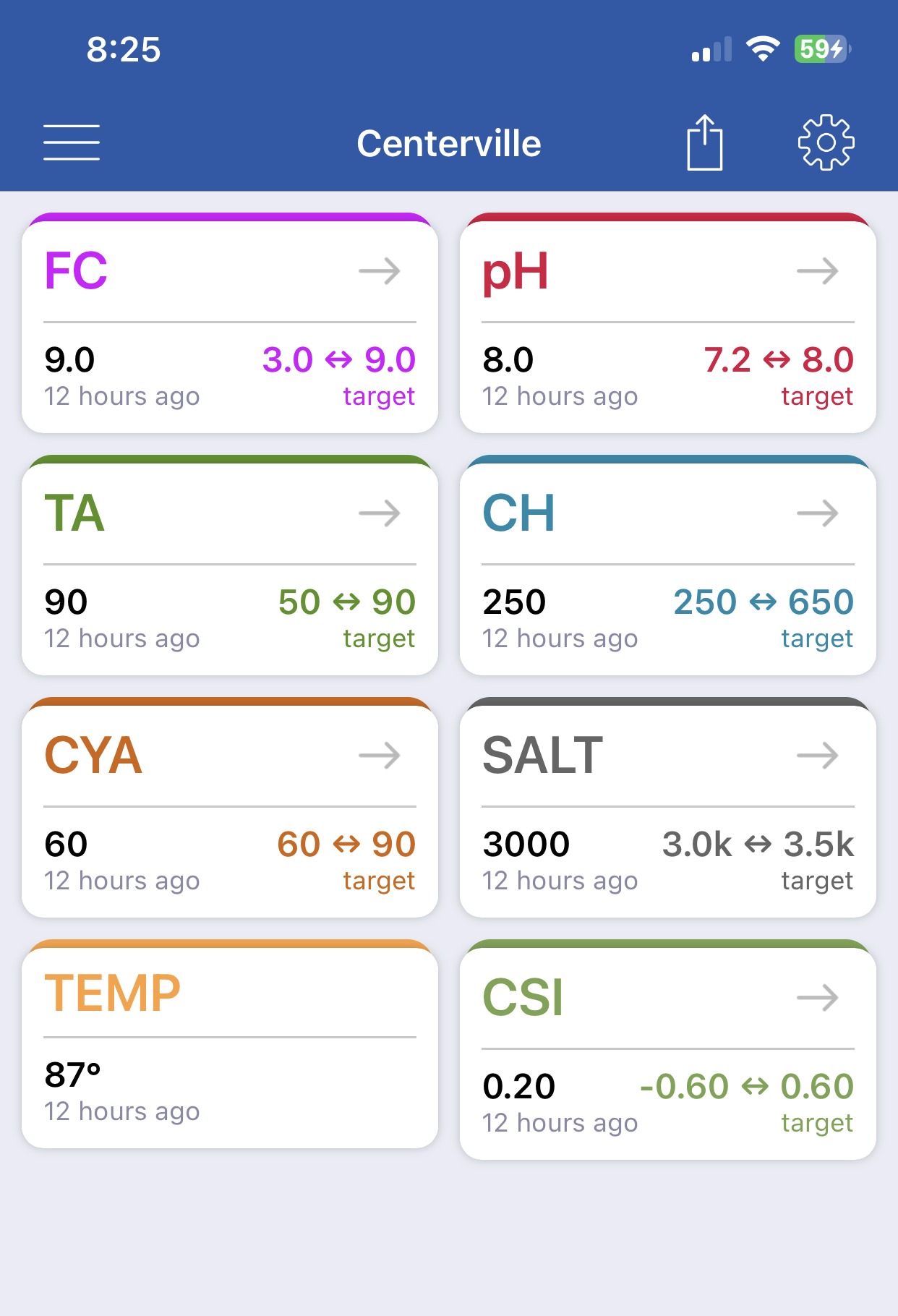Tap FC target range 3.0 to 9.0
898x1316 pixels.
click(x=338, y=360)
